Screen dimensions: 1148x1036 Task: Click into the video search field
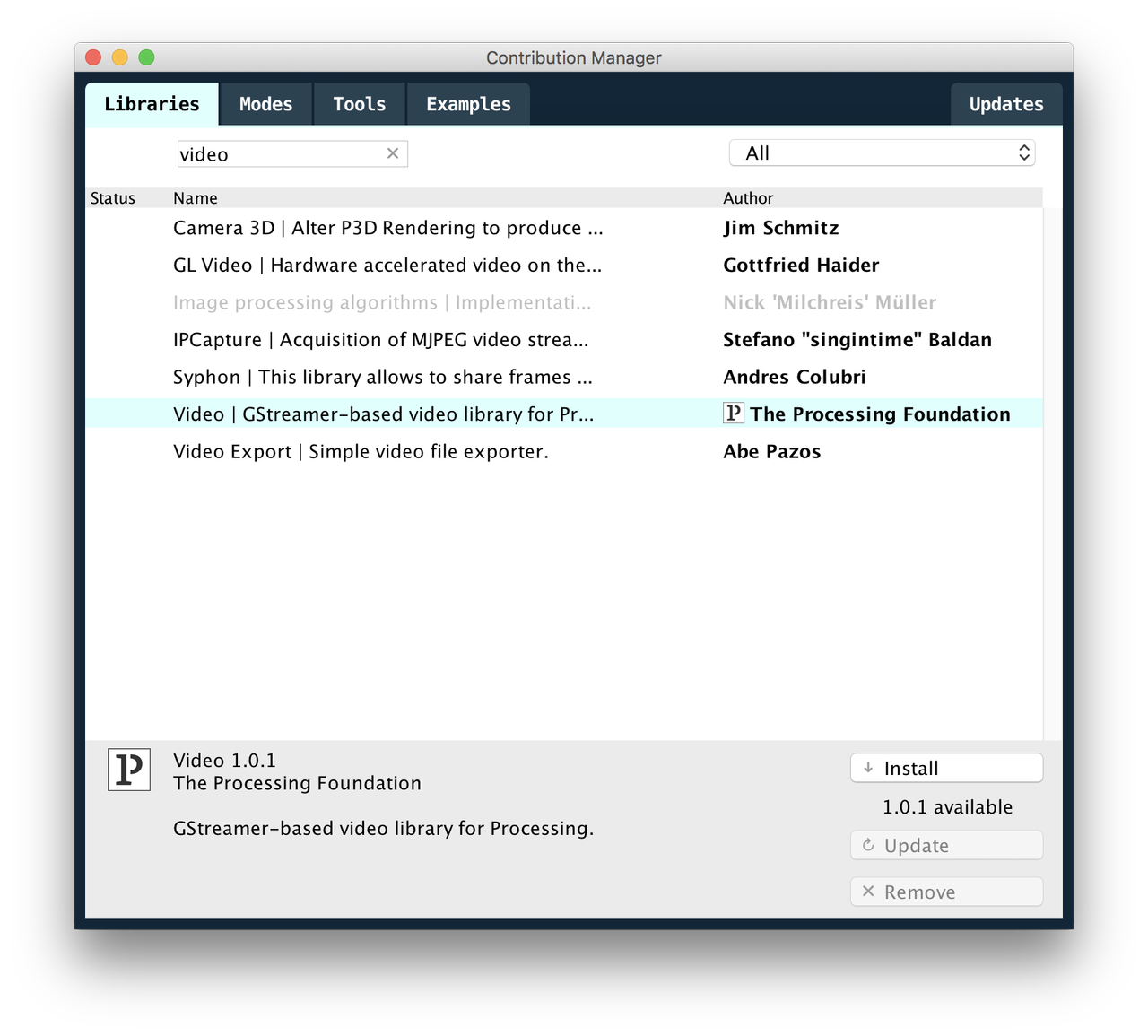(x=280, y=154)
